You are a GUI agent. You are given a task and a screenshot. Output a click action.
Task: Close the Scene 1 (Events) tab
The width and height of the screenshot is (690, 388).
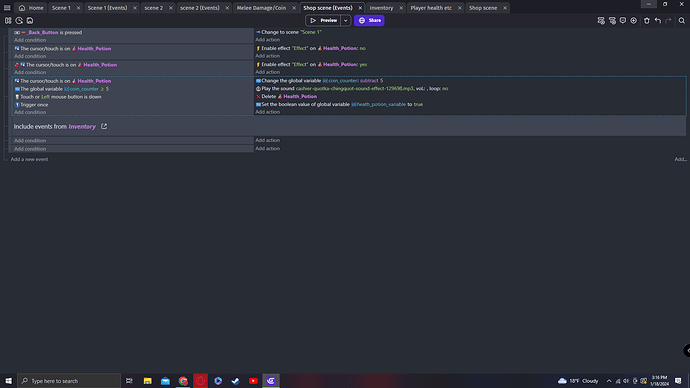click(x=135, y=8)
